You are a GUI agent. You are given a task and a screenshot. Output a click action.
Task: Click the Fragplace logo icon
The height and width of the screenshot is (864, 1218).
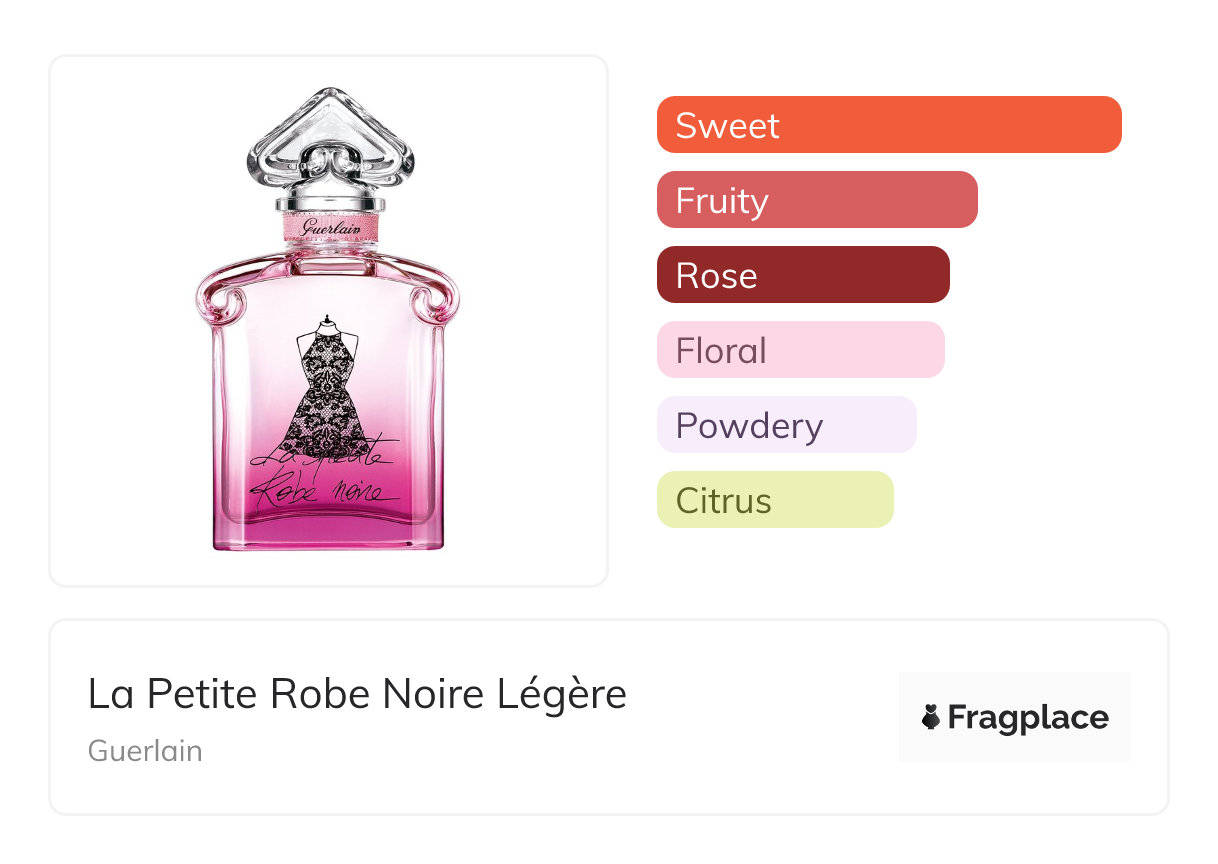(932, 717)
